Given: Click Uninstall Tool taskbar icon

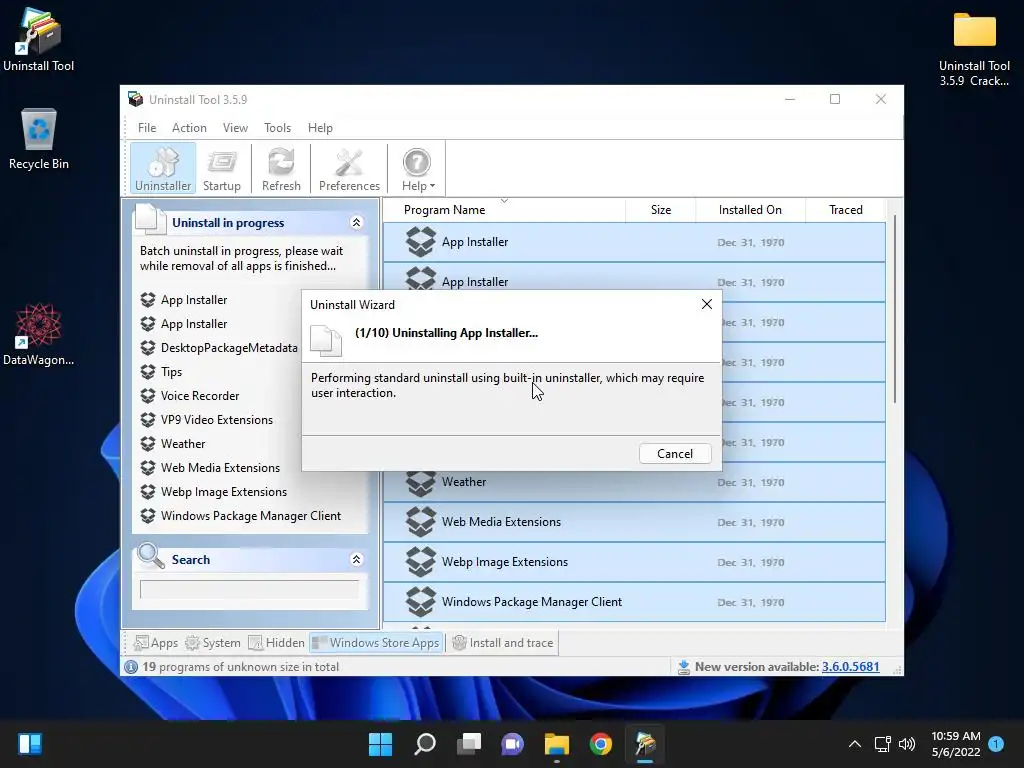Looking at the screenshot, I should [645, 744].
